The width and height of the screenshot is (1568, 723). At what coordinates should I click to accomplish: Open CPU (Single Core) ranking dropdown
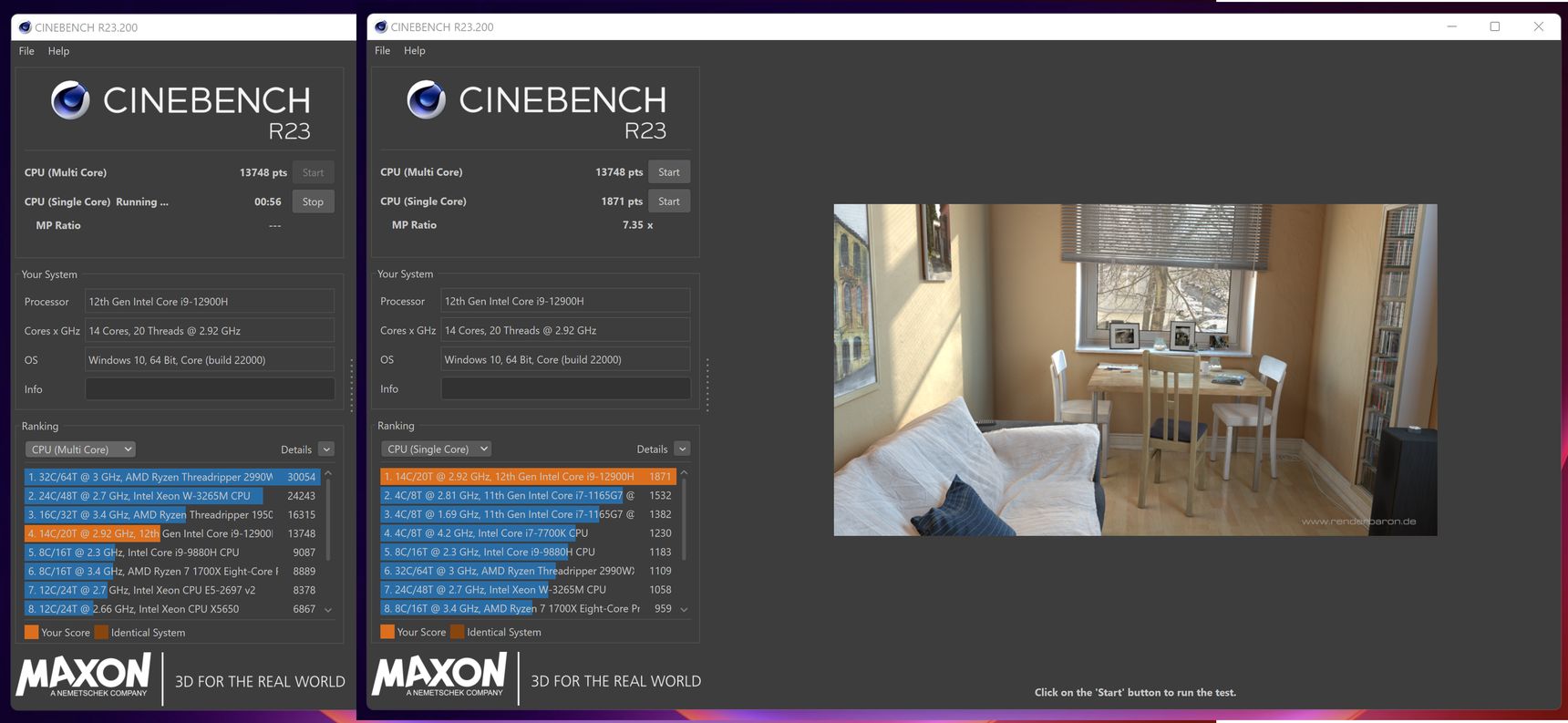436,449
